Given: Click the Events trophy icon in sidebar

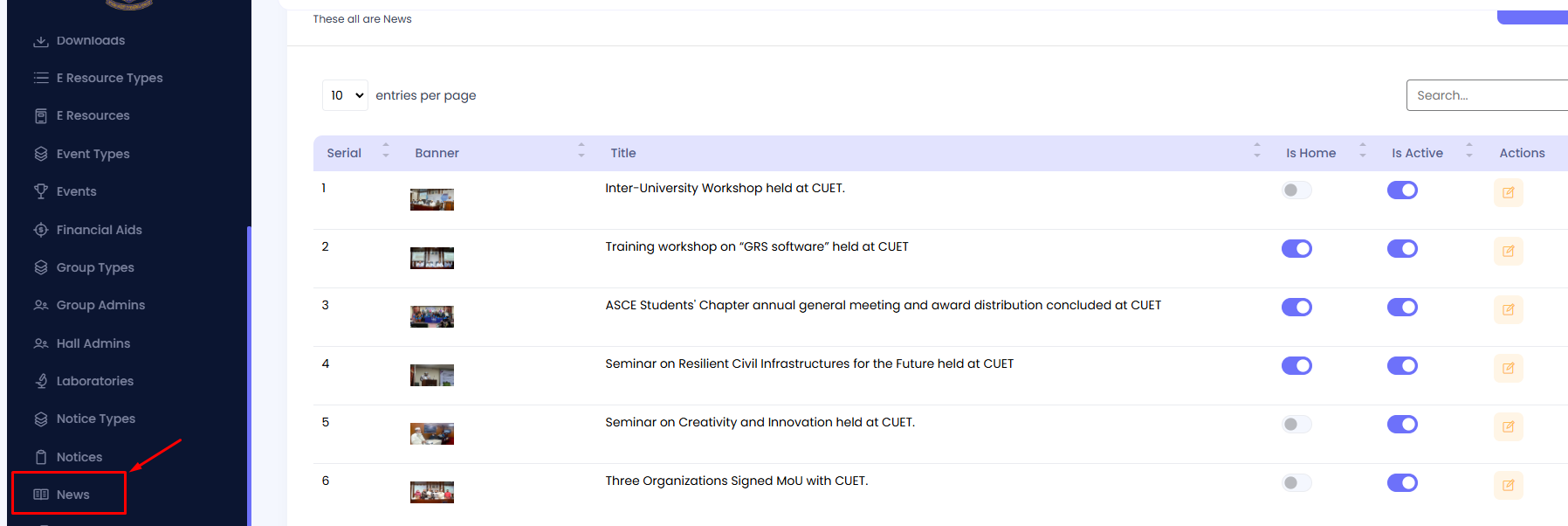Looking at the screenshot, I should (x=41, y=191).
